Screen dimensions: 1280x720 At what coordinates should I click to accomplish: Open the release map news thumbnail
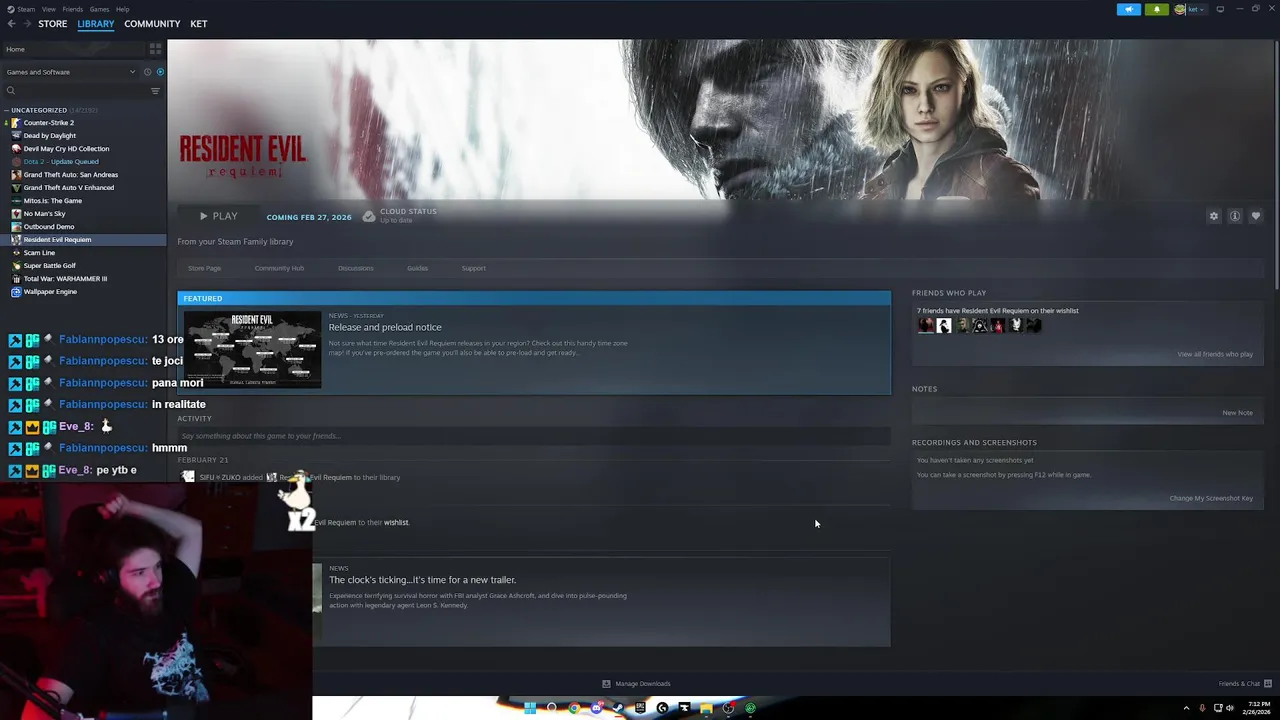pyautogui.click(x=252, y=350)
